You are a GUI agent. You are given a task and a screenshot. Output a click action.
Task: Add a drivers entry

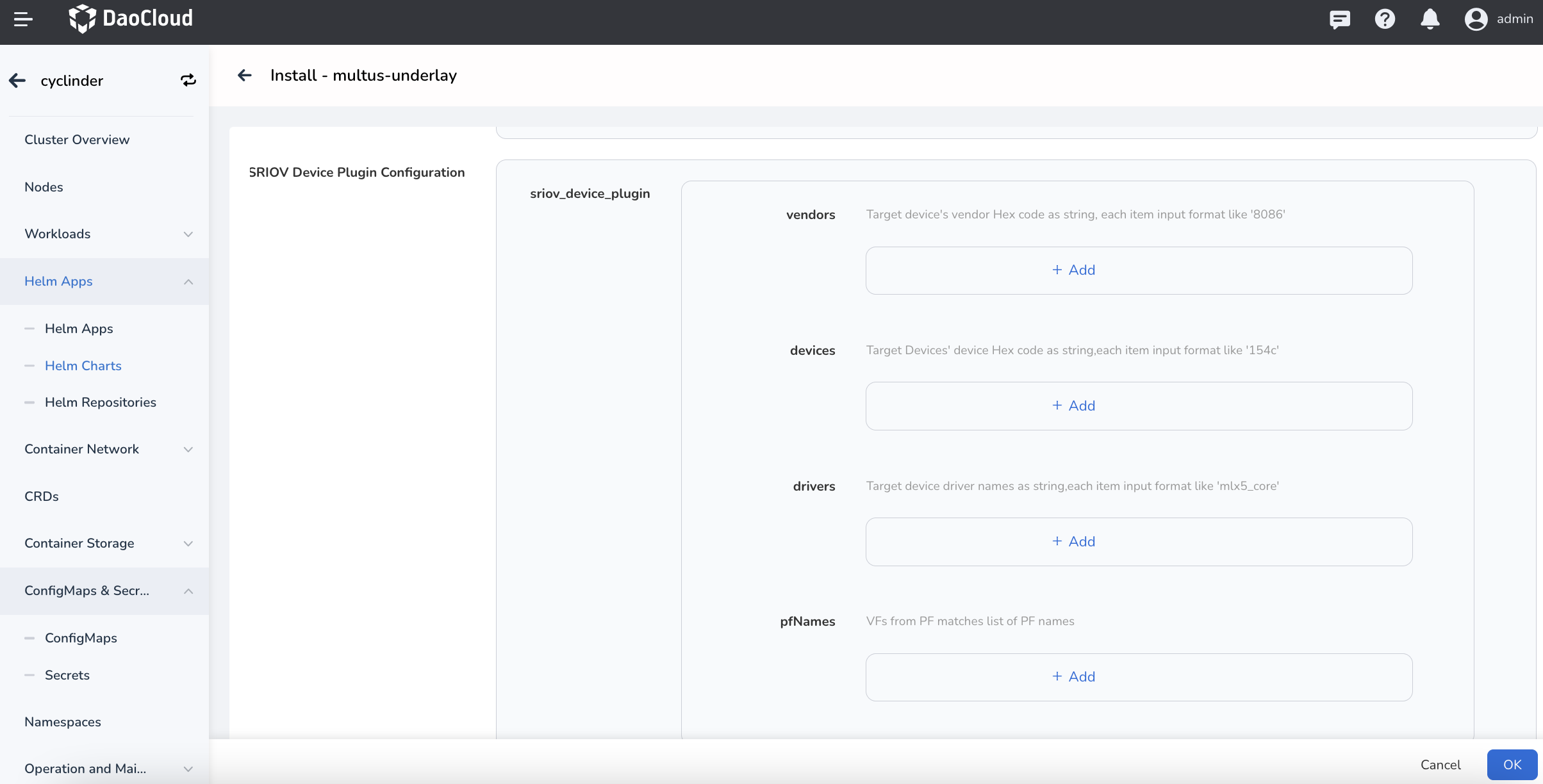coord(1139,542)
